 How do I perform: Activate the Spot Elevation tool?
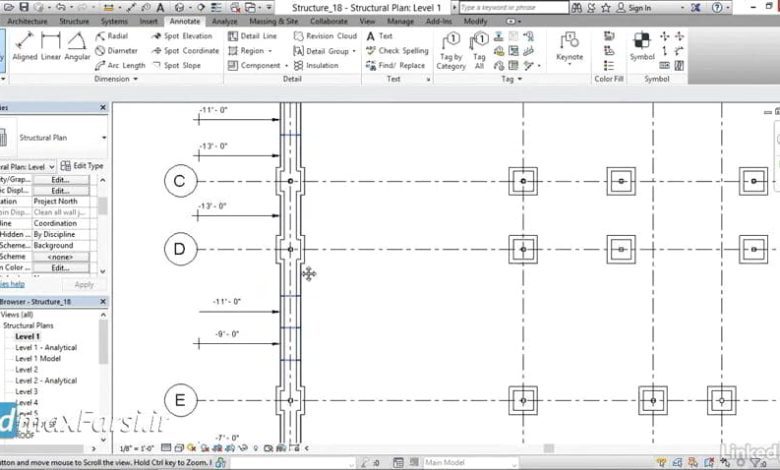point(182,36)
